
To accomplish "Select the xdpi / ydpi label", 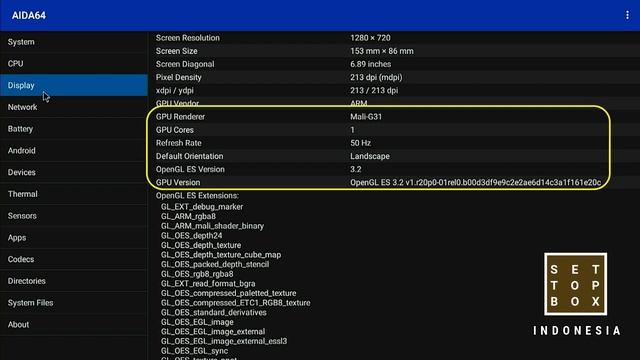I will coord(175,91).
